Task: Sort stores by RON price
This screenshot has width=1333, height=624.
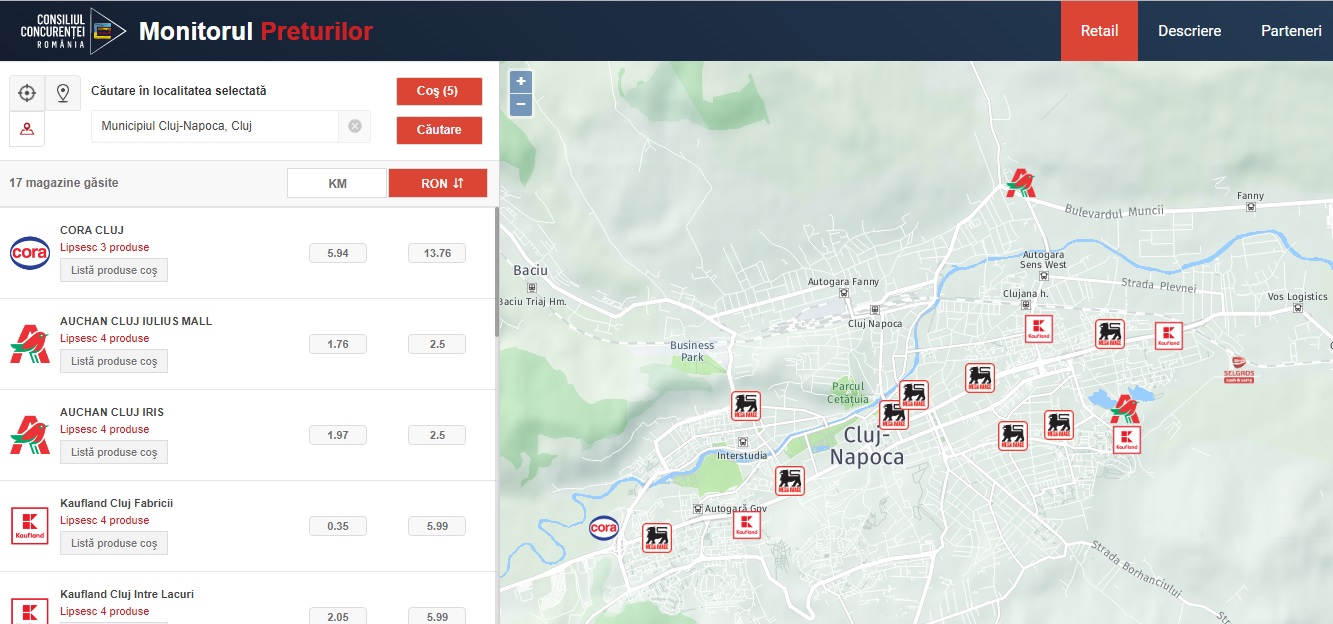Action: (x=438, y=183)
